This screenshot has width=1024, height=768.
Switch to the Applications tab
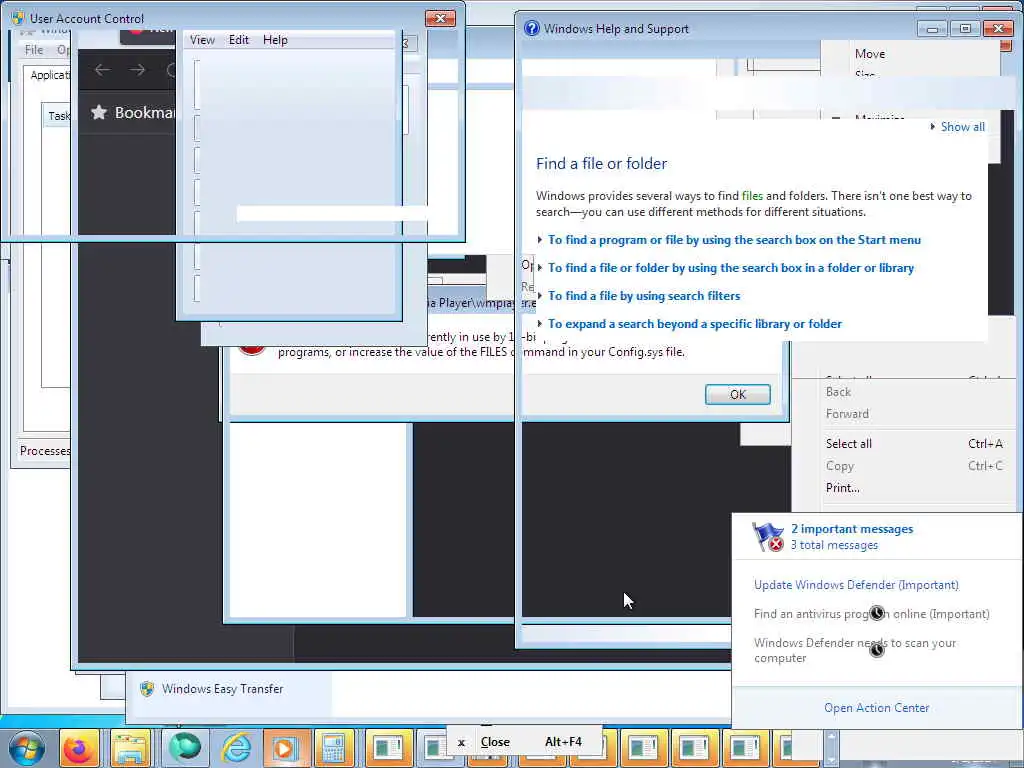click(x=49, y=75)
